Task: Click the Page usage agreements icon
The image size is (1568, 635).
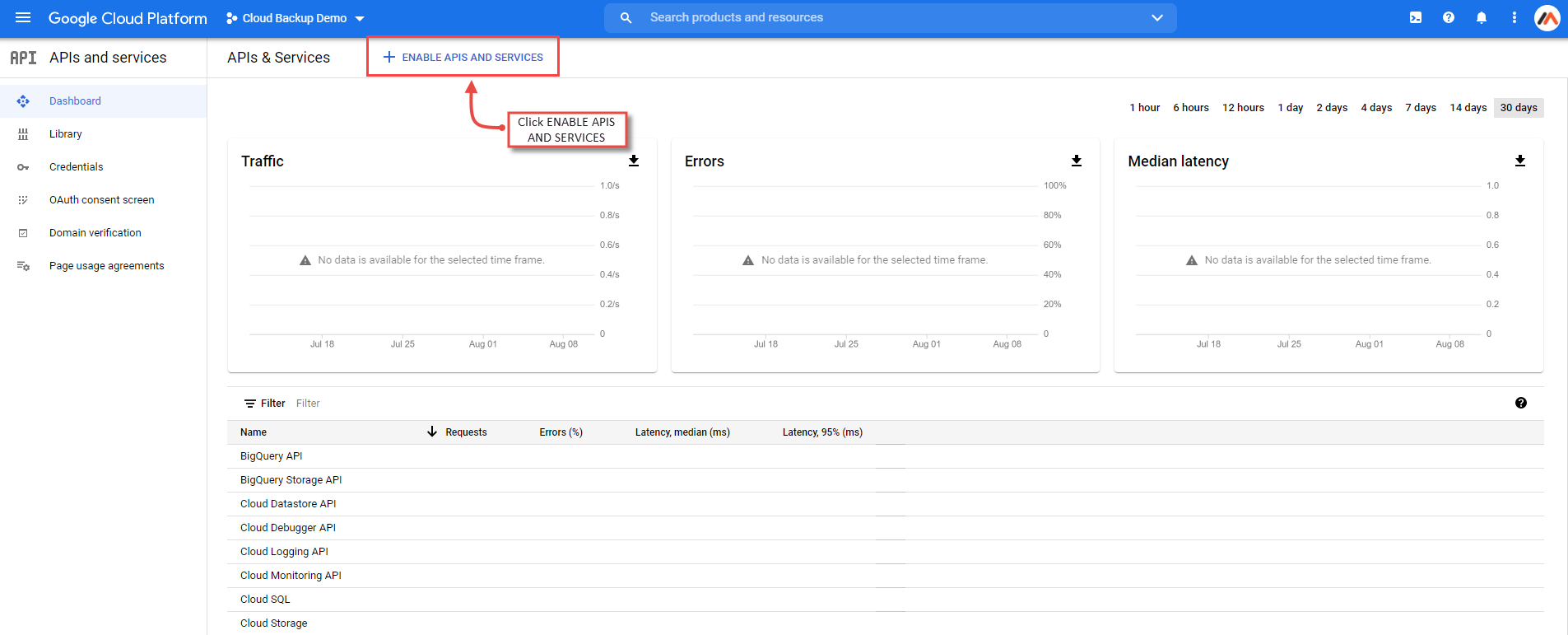Action: [23, 266]
